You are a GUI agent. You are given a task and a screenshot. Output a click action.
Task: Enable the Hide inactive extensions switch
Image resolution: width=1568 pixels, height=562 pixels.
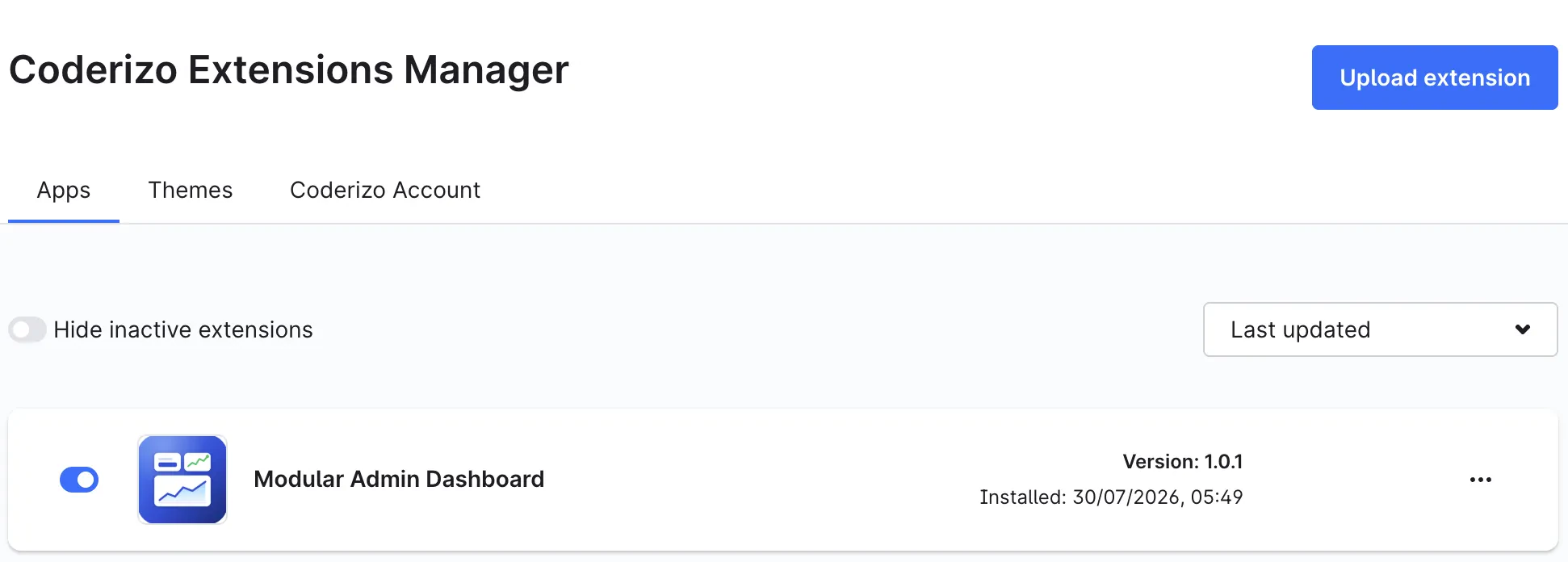pos(27,329)
